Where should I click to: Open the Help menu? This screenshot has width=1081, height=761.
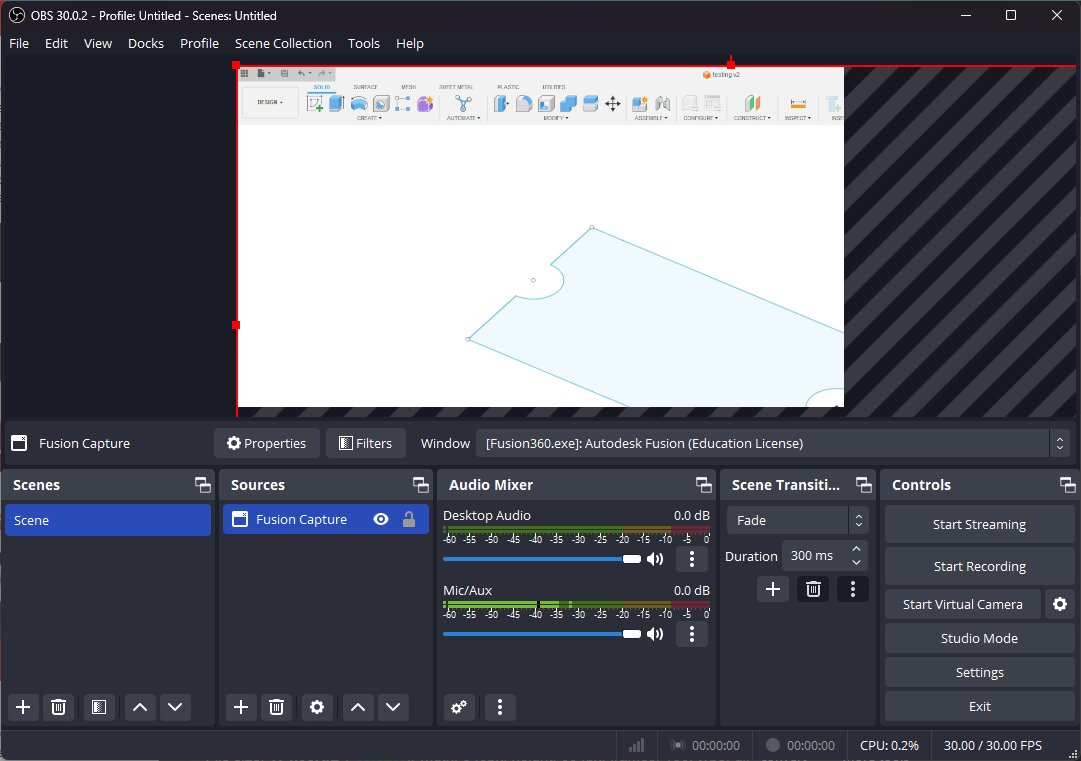tap(410, 43)
